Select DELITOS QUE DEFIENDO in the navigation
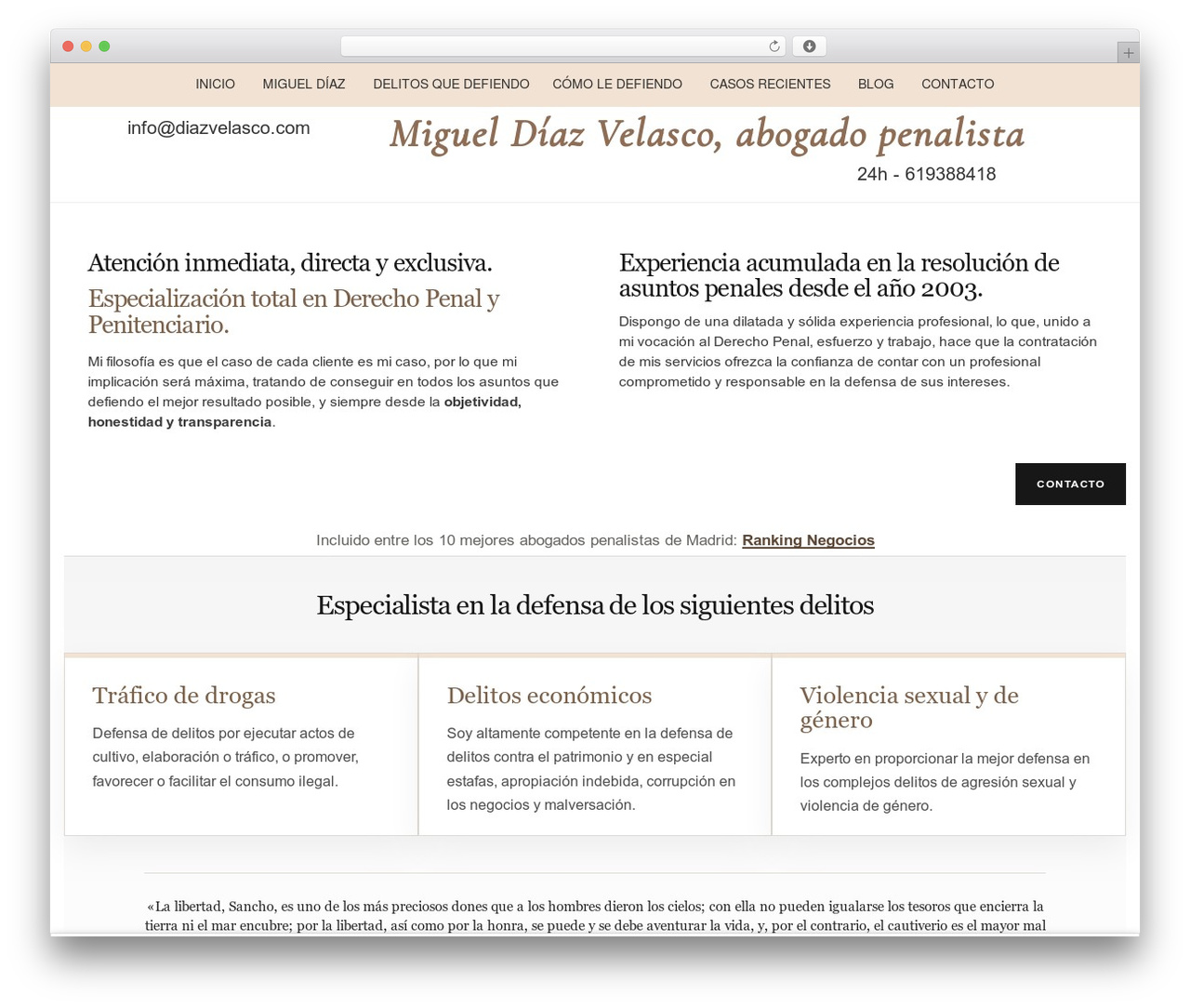Viewport: 1190px width, 1008px height. 451,84
